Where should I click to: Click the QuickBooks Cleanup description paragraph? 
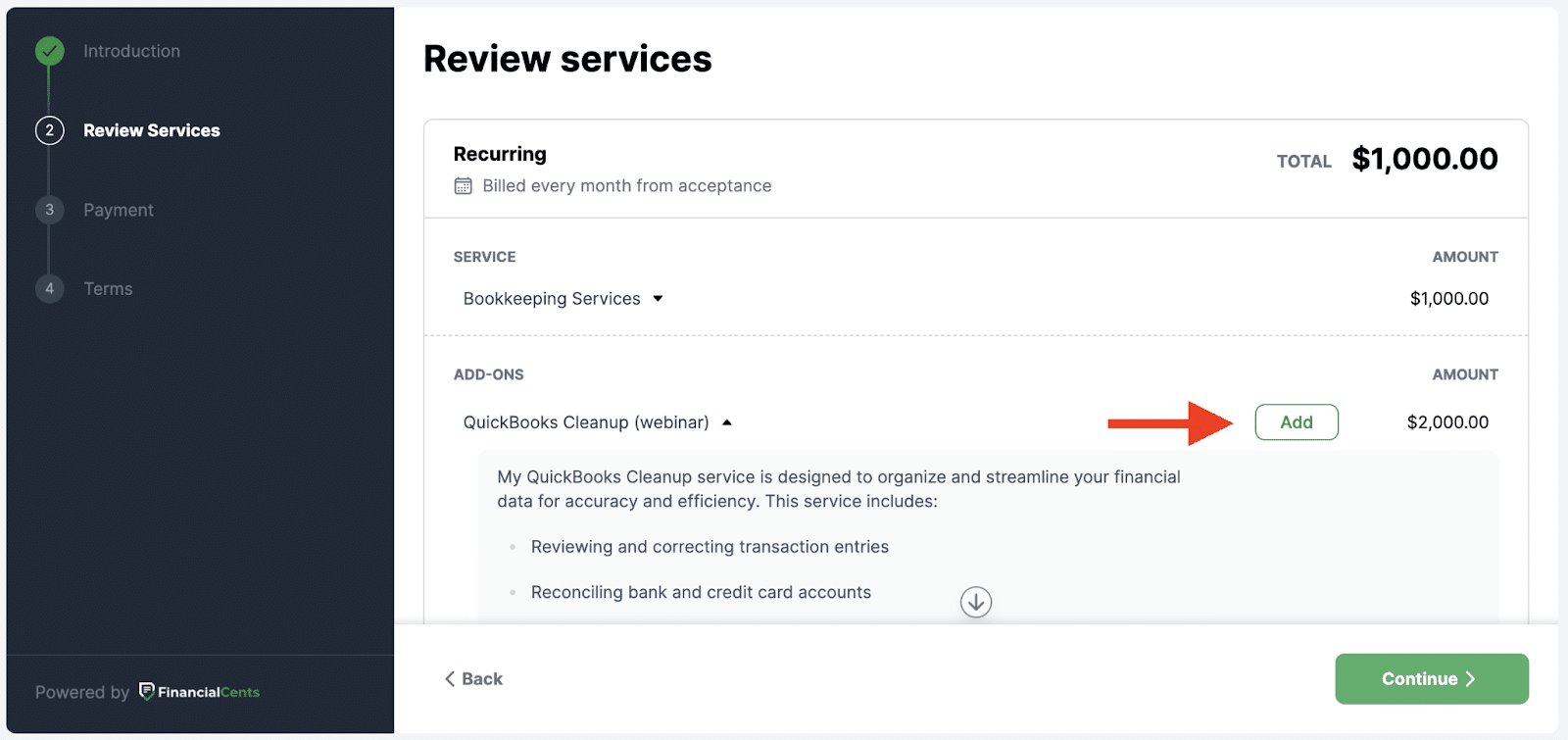[839, 489]
